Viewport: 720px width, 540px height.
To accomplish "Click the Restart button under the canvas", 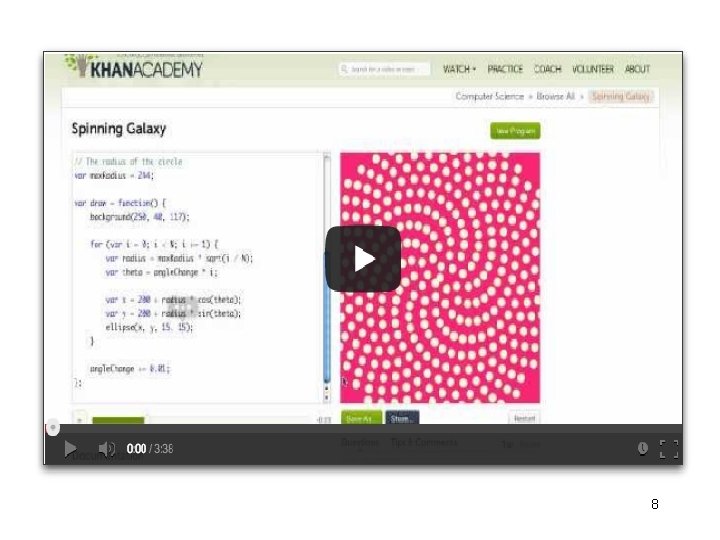I will [x=524, y=418].
